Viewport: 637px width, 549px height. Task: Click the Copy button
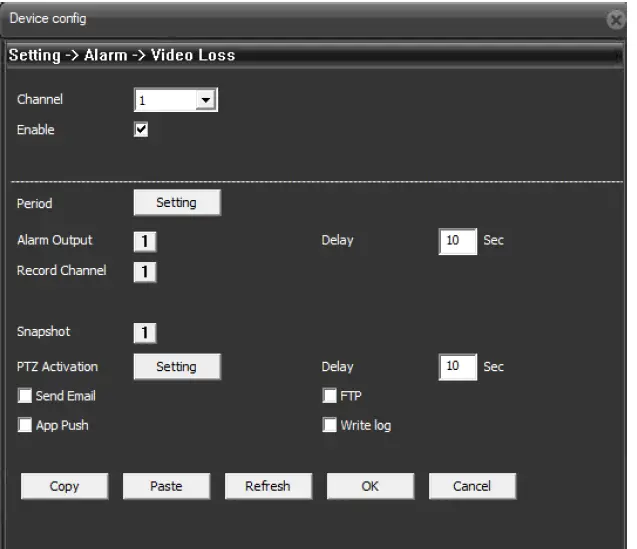65,486
